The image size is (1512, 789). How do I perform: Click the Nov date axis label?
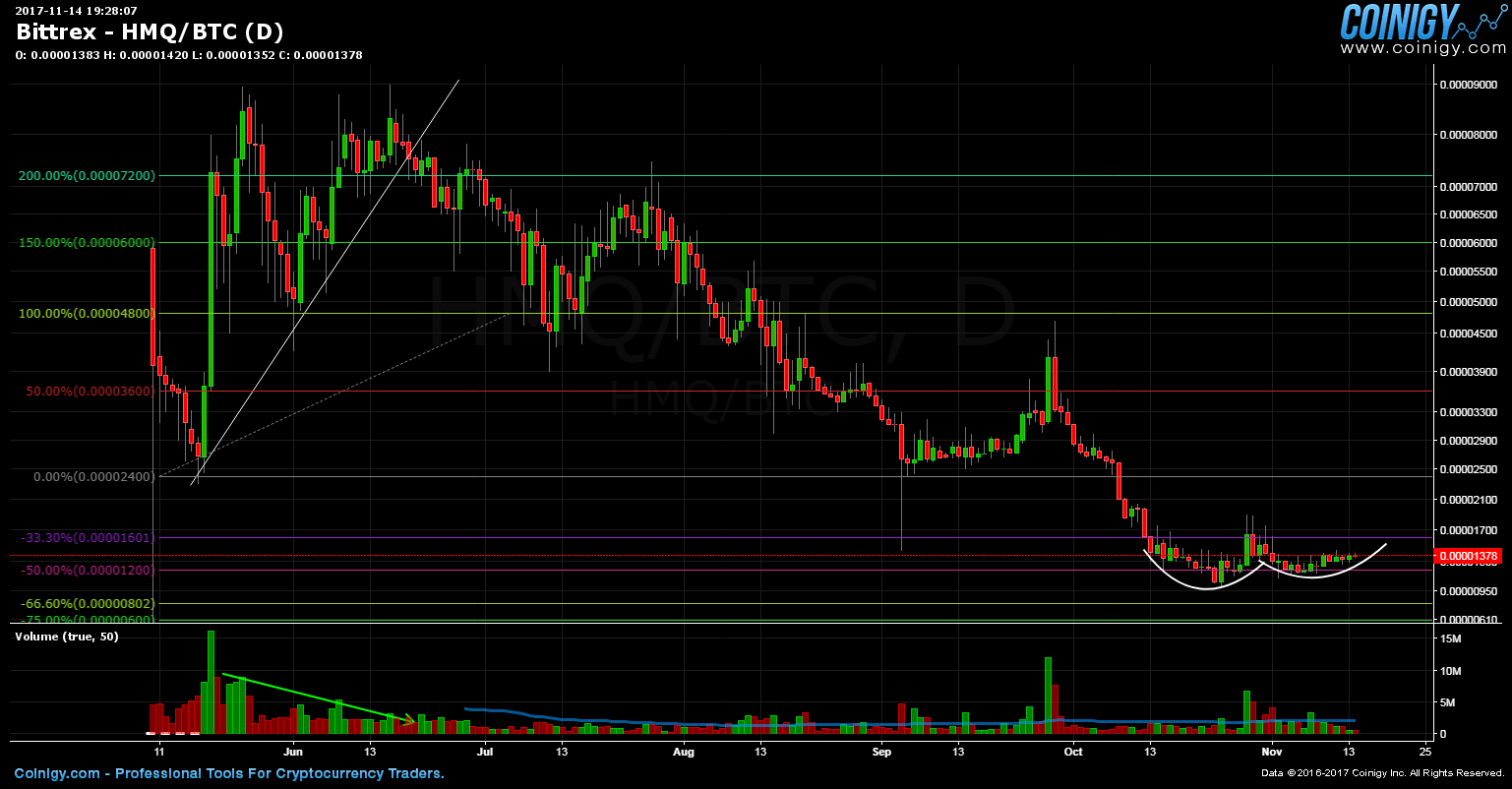1272,752
